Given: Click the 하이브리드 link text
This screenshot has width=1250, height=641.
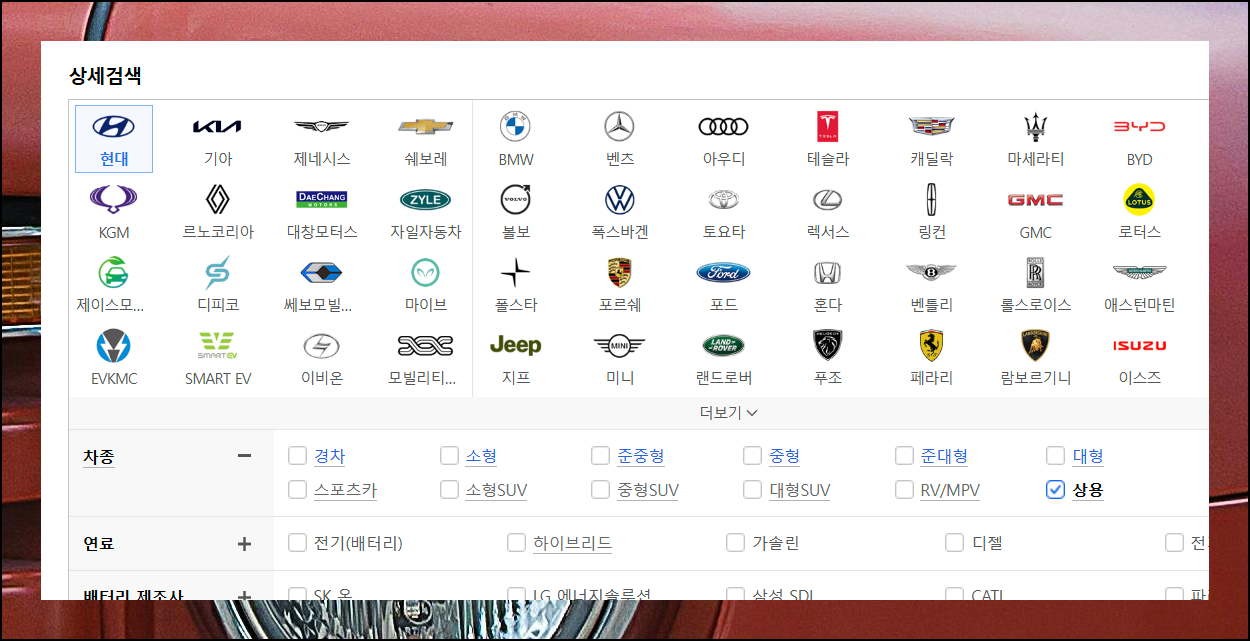Looking at the screenshot, I should (x=572, y=543).
